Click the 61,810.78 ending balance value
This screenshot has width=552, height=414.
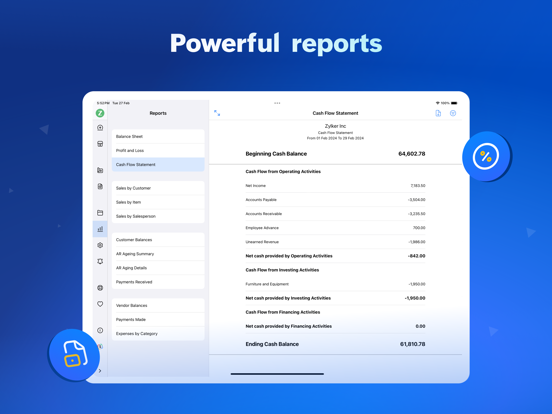[x=413, y=344]
